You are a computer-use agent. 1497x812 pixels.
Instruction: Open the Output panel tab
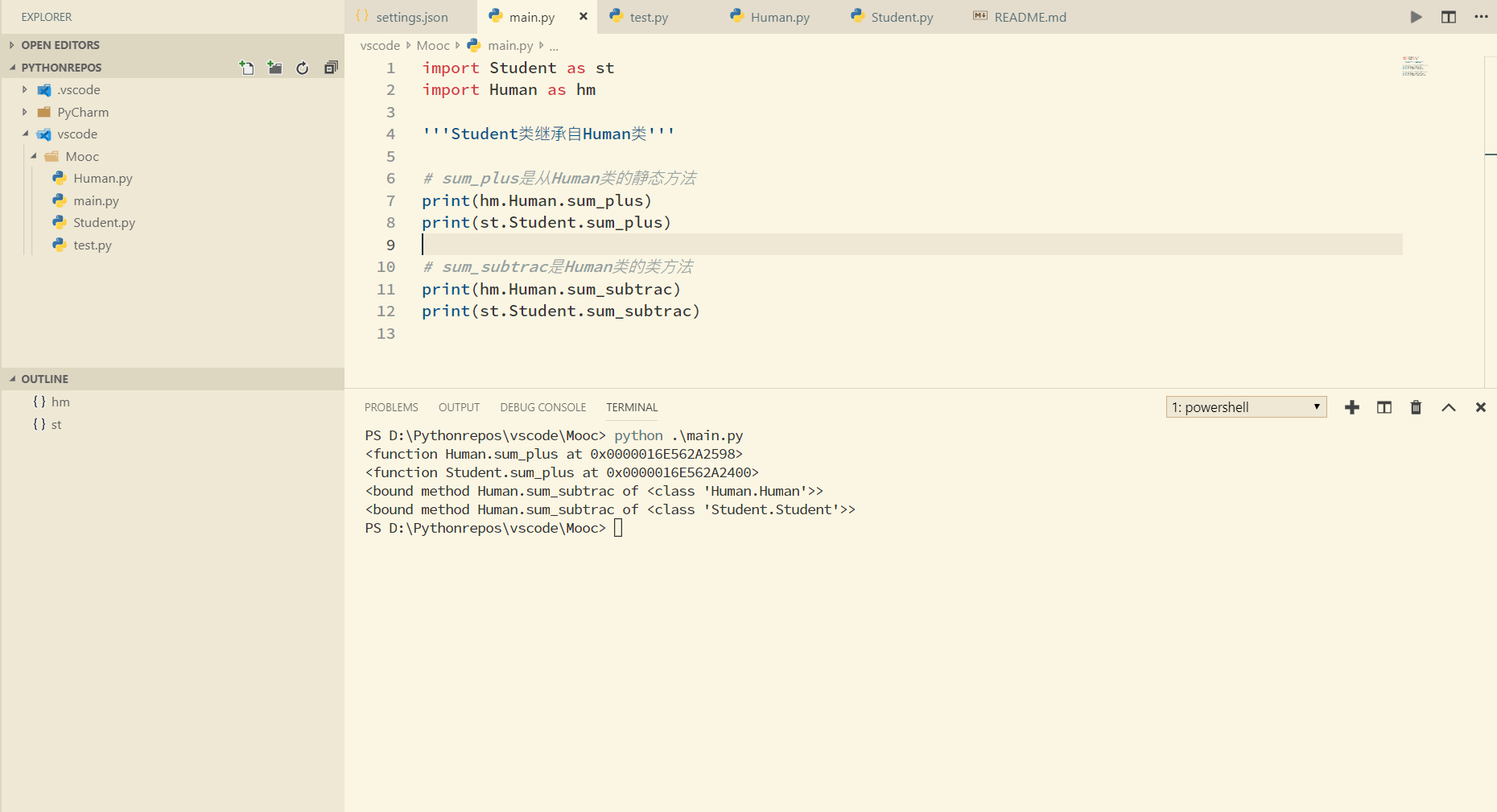click(x=459, y=407)
